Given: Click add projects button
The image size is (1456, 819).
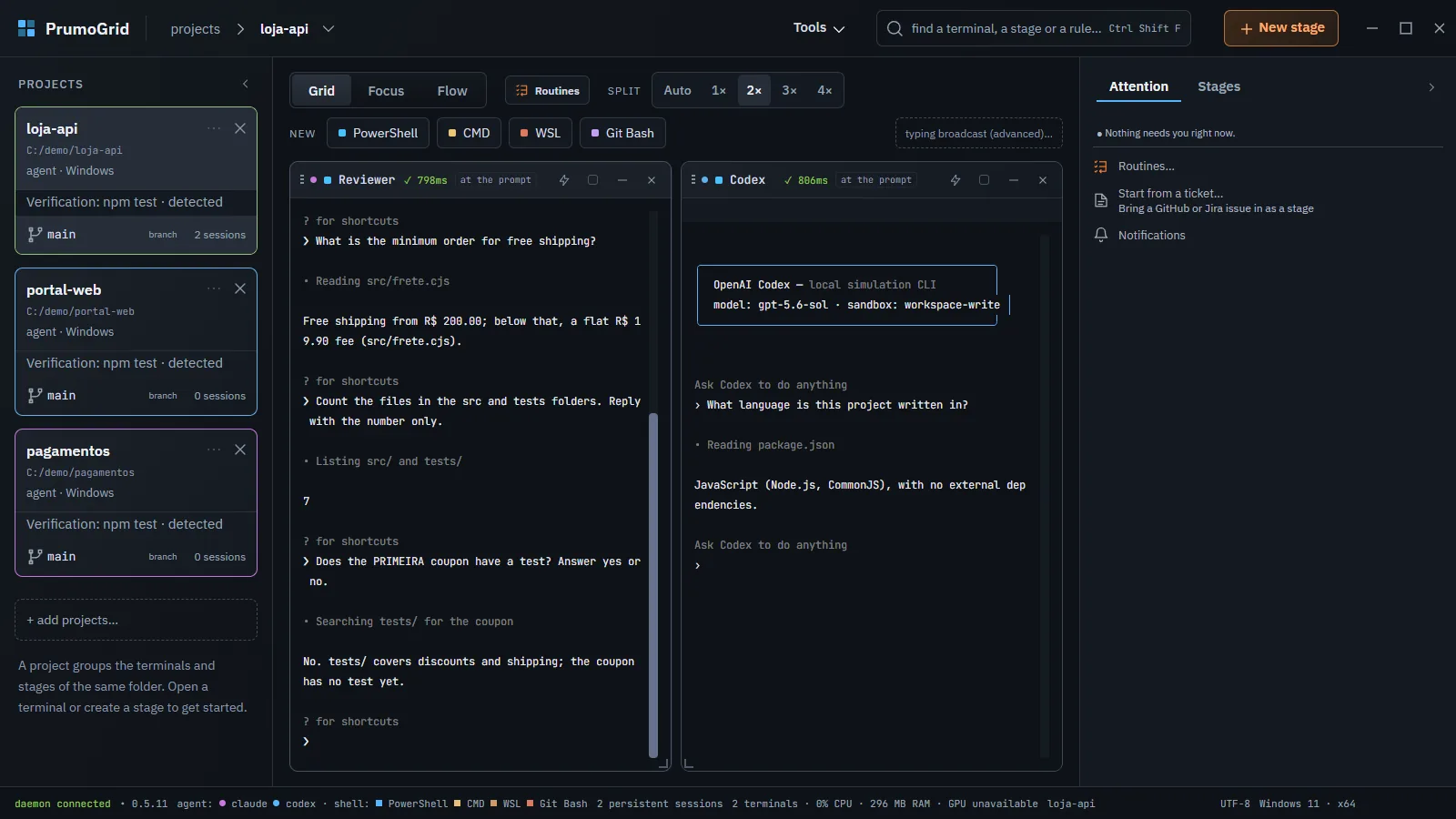Looking at the screenshot, I should 136,620.
